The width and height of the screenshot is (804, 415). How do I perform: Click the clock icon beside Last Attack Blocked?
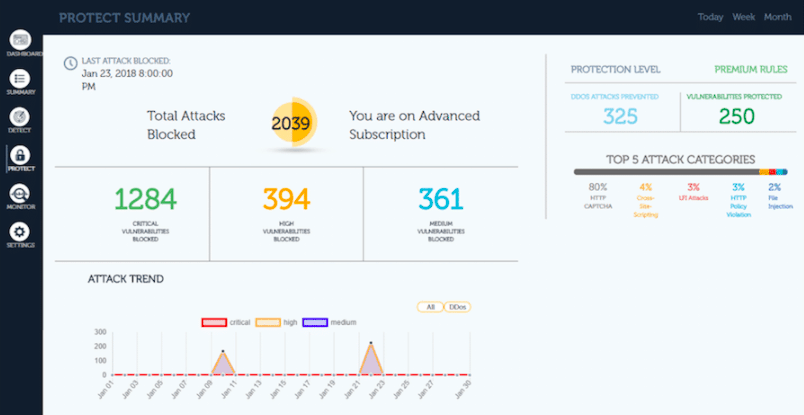69,63
